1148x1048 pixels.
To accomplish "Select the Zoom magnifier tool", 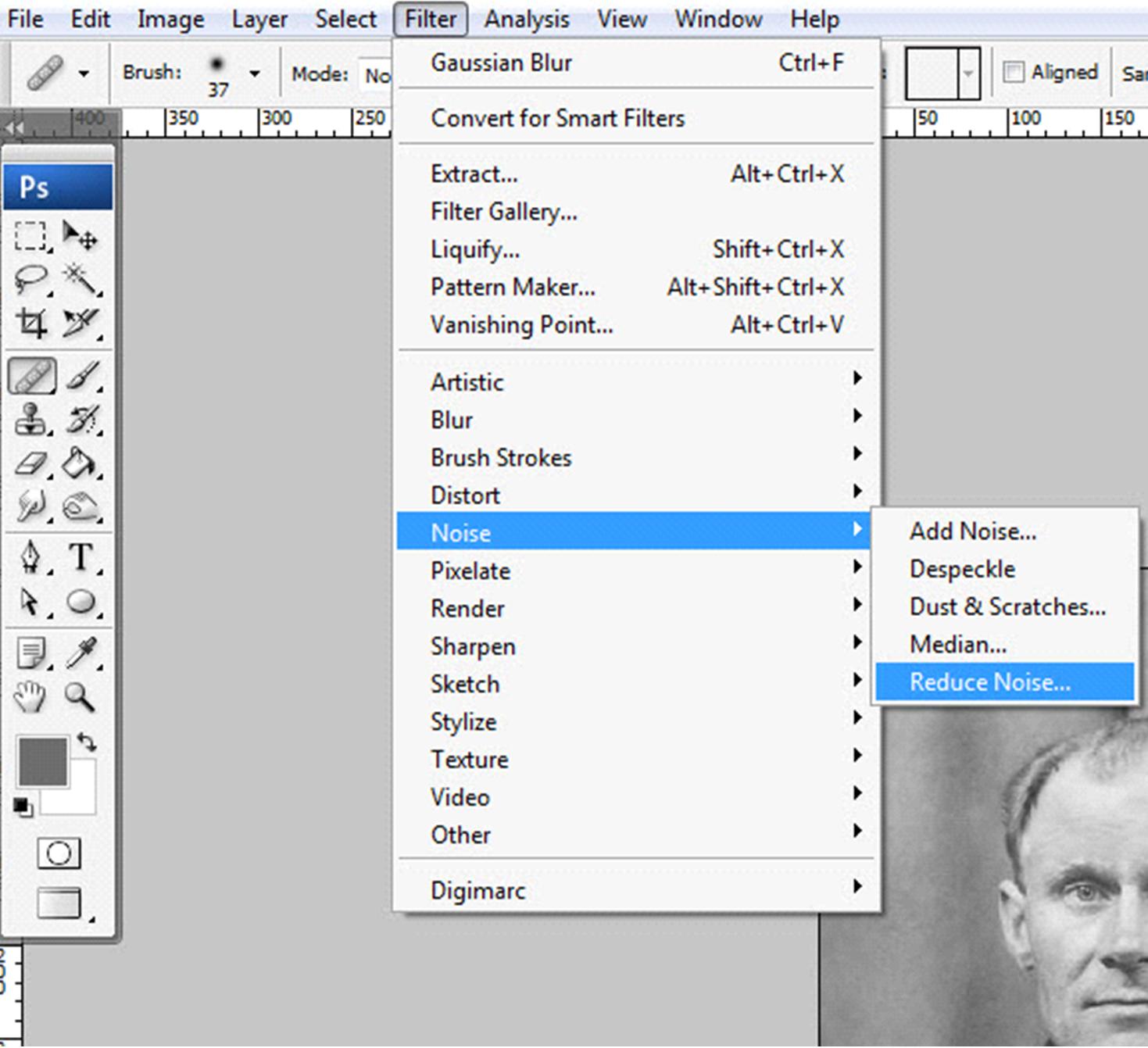I will coord(80,696).
